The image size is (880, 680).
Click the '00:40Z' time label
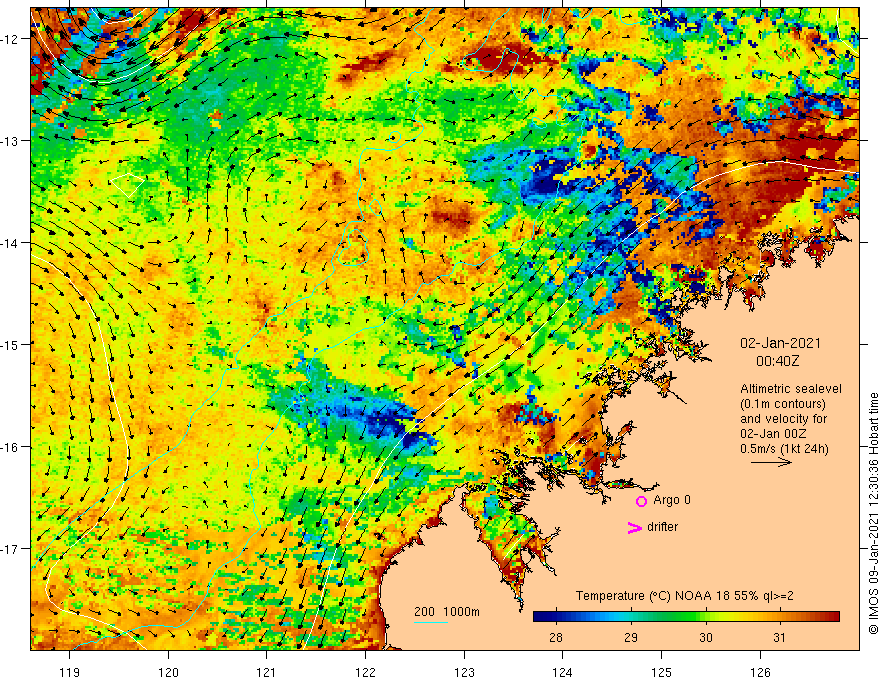pyautogui.click(x=778, y=361)
